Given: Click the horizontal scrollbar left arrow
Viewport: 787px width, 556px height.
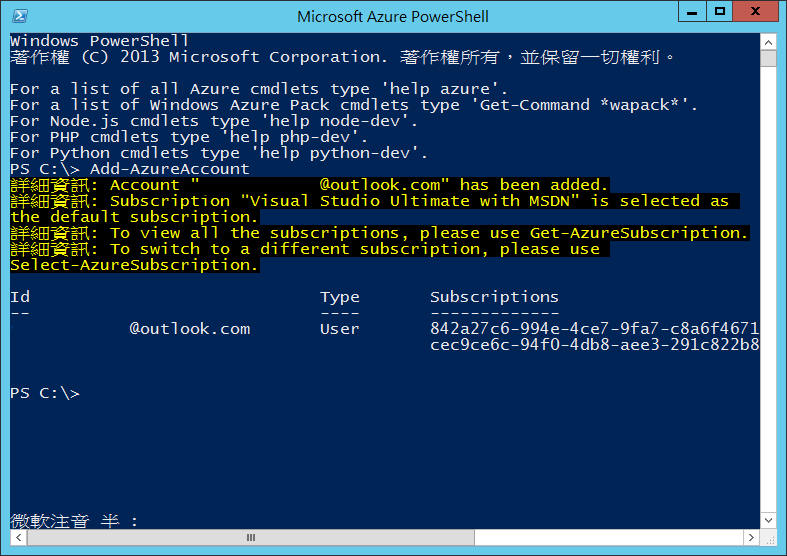Looking at the screenshot, I should 18,539.
